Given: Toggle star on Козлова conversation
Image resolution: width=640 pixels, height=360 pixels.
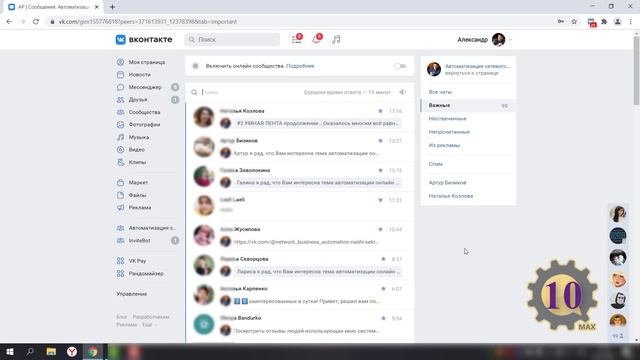Looking at the screenshot, I should pyautogui.click(x=380, y=111).
